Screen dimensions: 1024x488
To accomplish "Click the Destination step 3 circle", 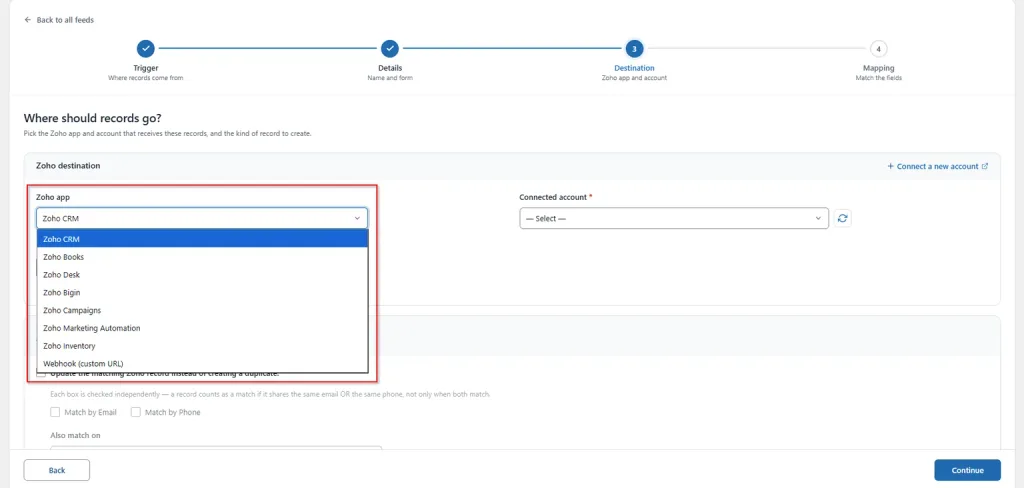I will point(634,48).
